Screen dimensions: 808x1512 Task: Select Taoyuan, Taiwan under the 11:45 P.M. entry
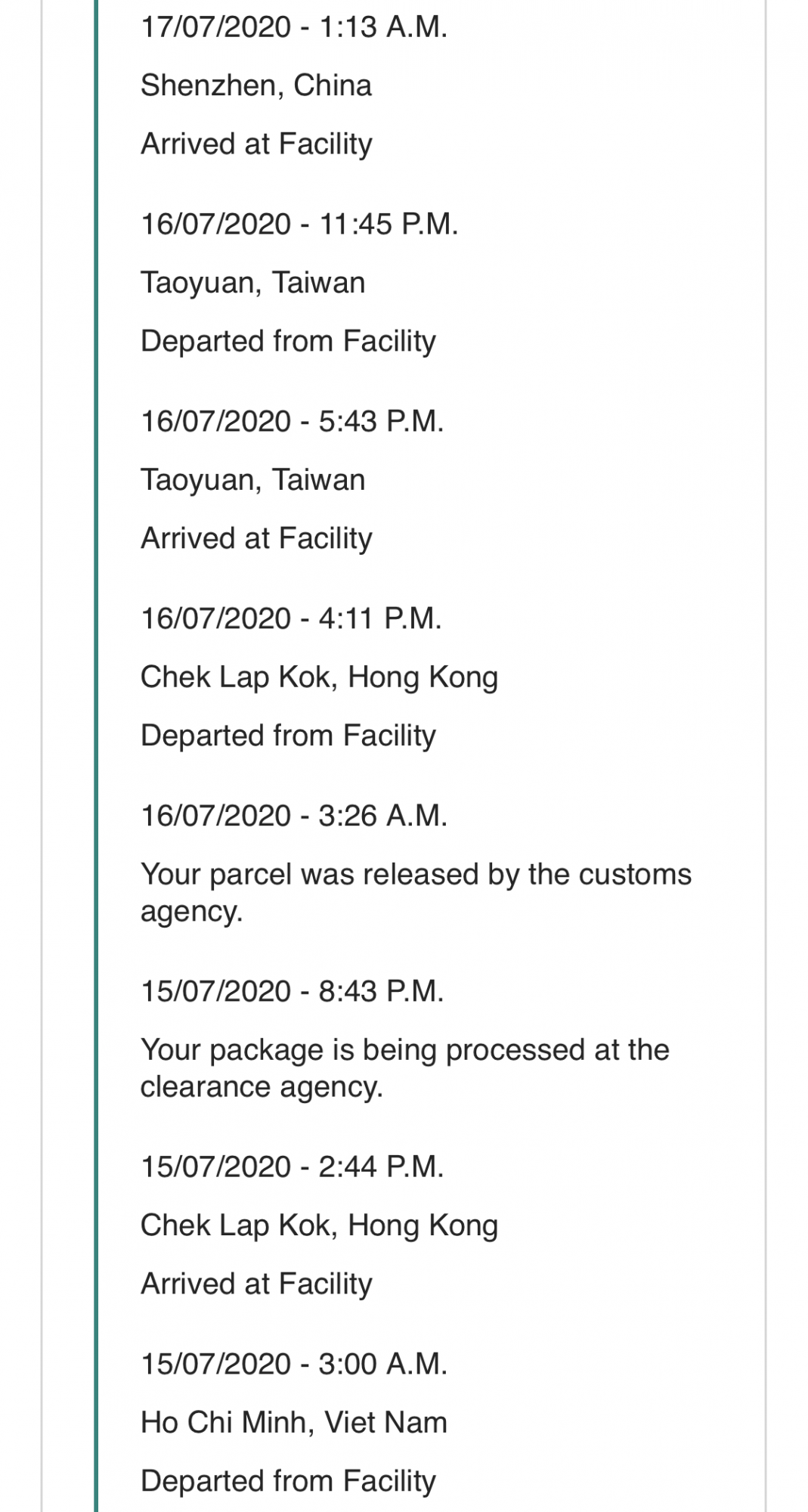(253, 283)
